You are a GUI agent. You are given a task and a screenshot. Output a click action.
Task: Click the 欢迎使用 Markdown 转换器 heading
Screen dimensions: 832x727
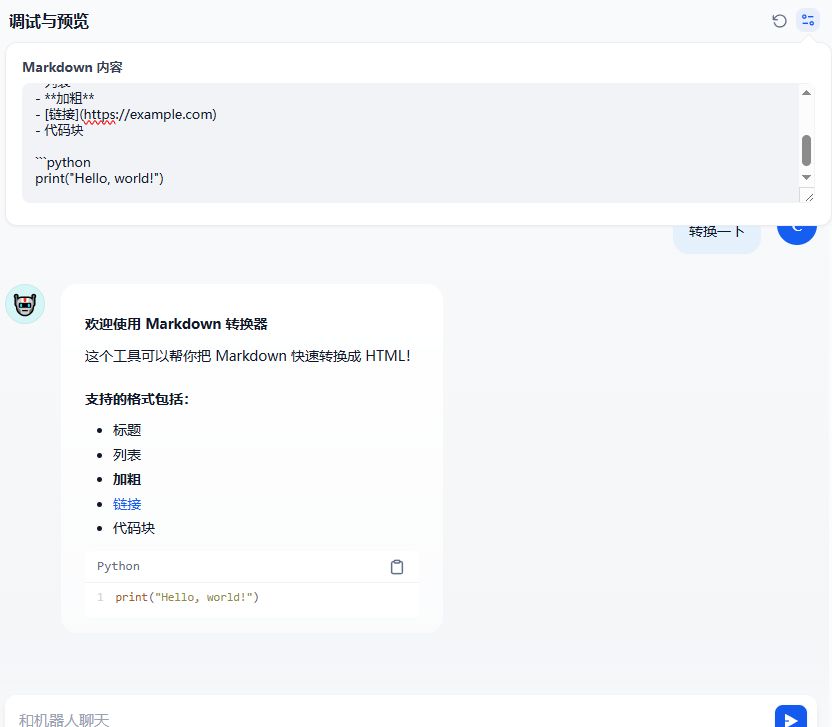click(176, 324)
